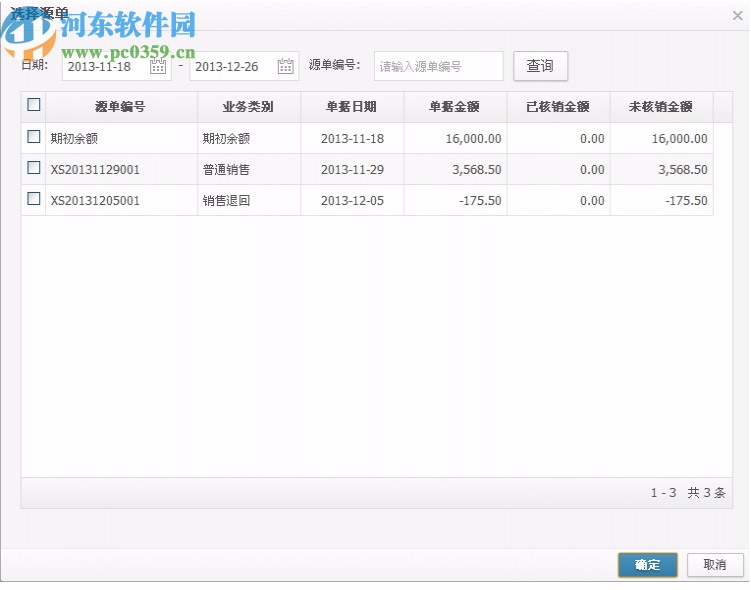
Task: Click the 未核销金额 cell 16,000.00
Action: click(x=661, y=138)
